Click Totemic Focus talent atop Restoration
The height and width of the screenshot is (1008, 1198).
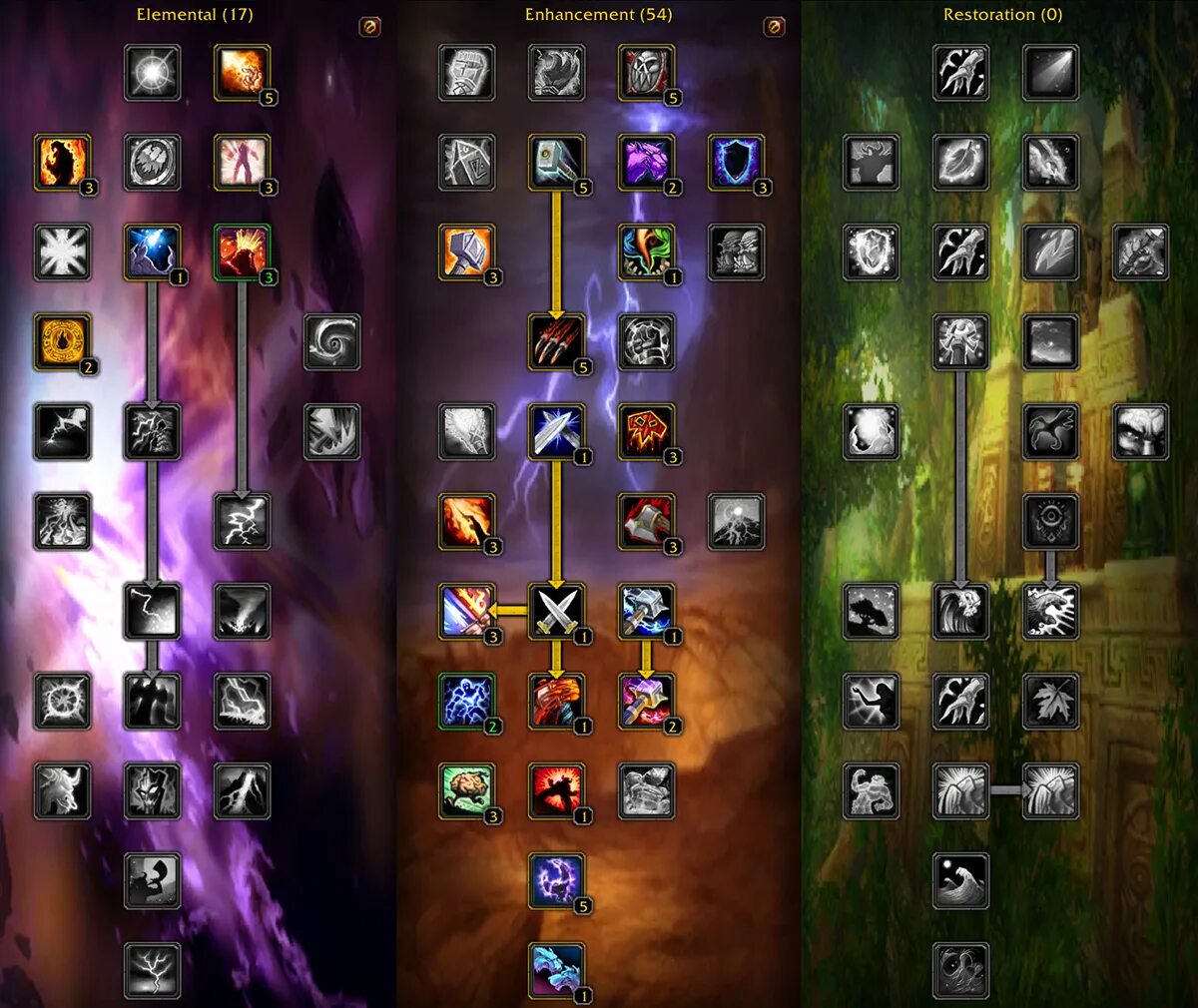pos(1051,73)
